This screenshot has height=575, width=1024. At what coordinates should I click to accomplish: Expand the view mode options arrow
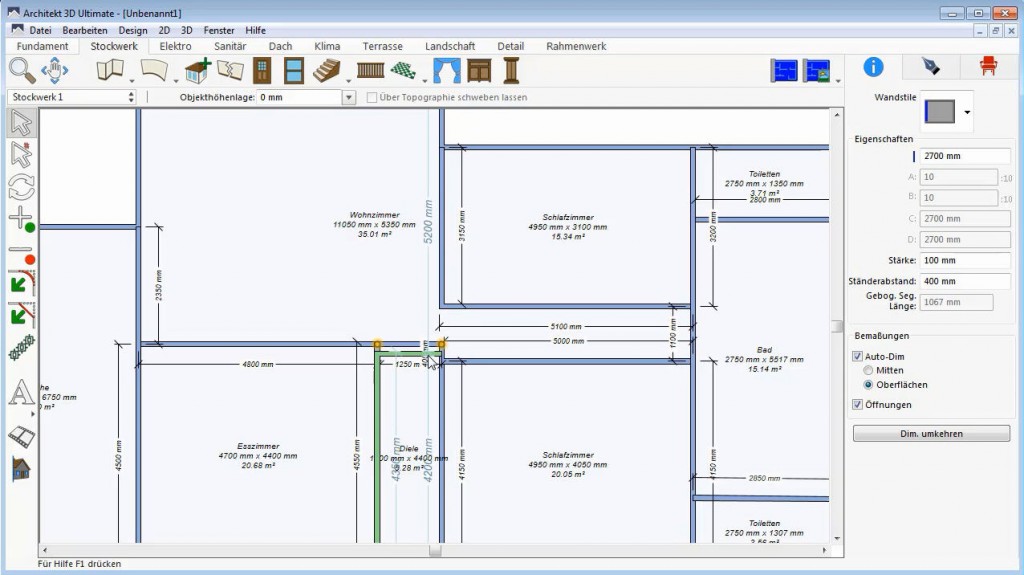pos(838,81)
